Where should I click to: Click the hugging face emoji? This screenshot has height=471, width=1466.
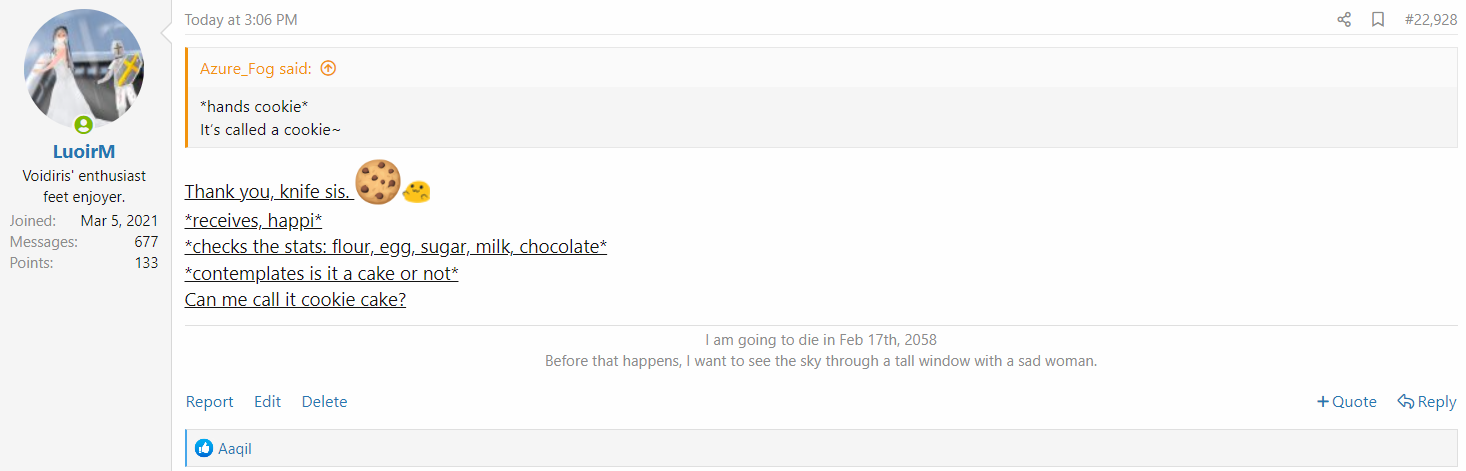pyautogui.click(x=416, y=191)
